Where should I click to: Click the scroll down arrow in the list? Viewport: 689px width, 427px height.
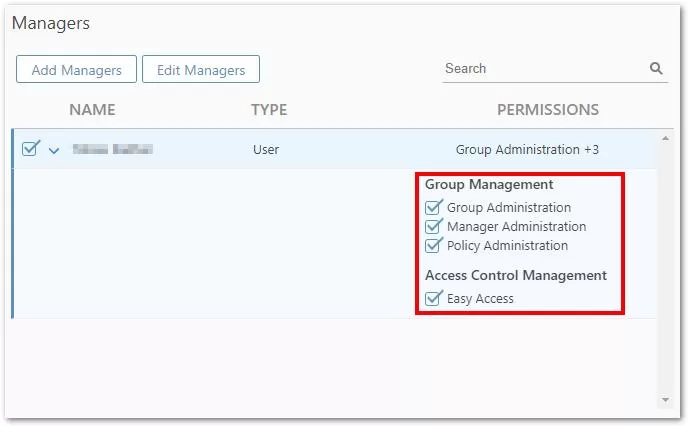click(665, 400)
